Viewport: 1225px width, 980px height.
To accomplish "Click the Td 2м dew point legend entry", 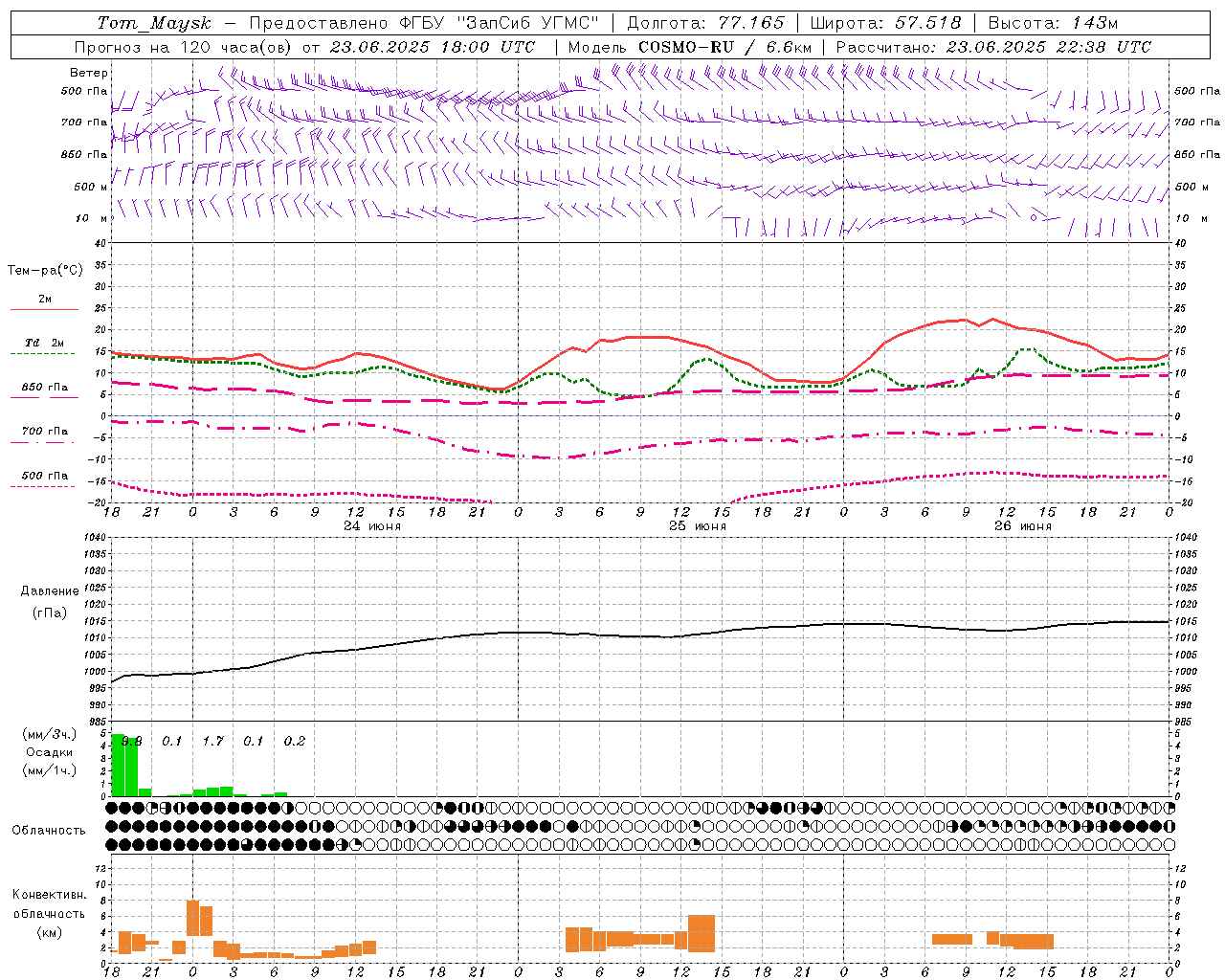I will tap(45, 343).
